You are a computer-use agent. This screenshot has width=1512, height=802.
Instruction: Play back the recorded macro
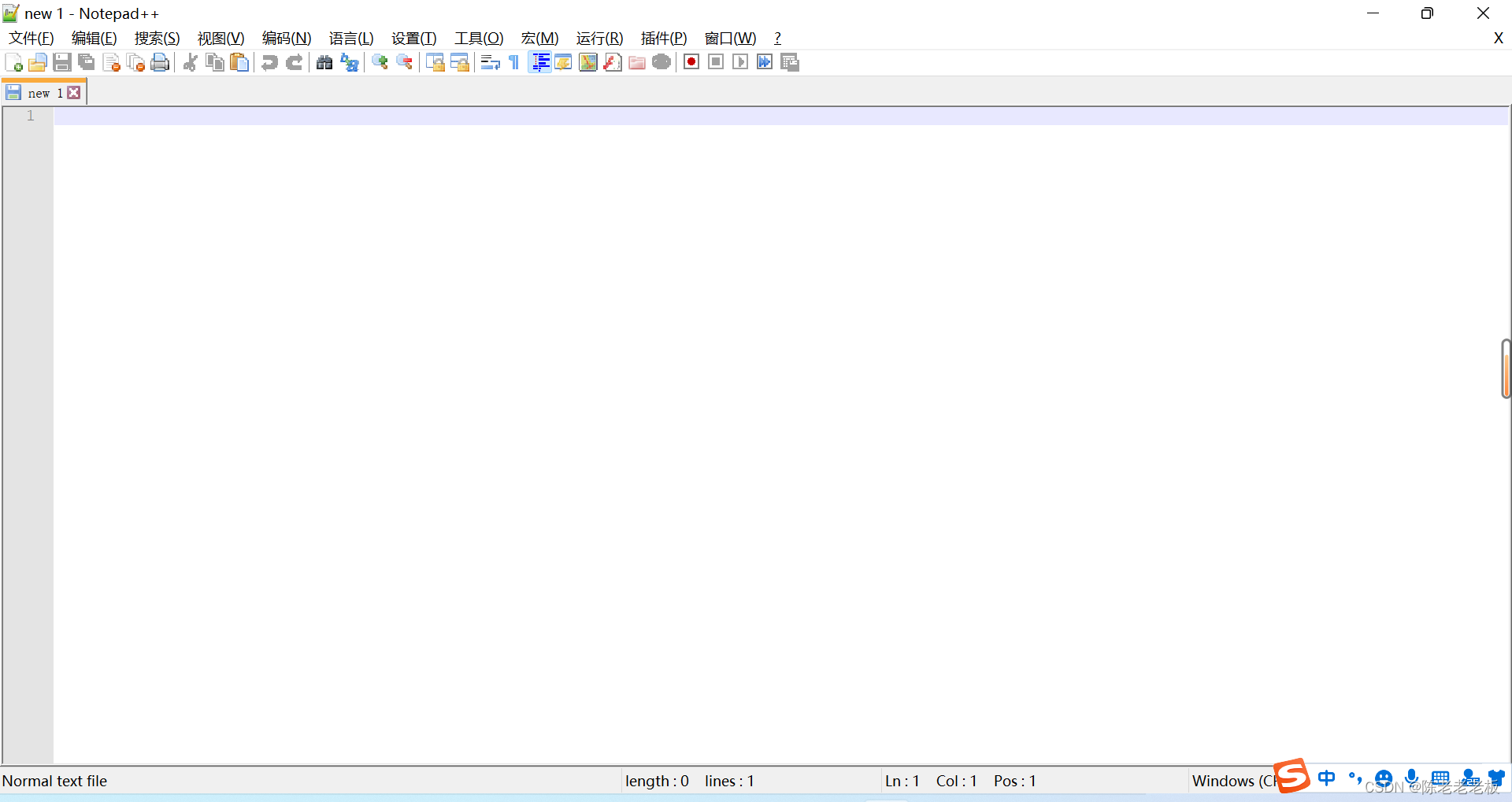(740, 62)
